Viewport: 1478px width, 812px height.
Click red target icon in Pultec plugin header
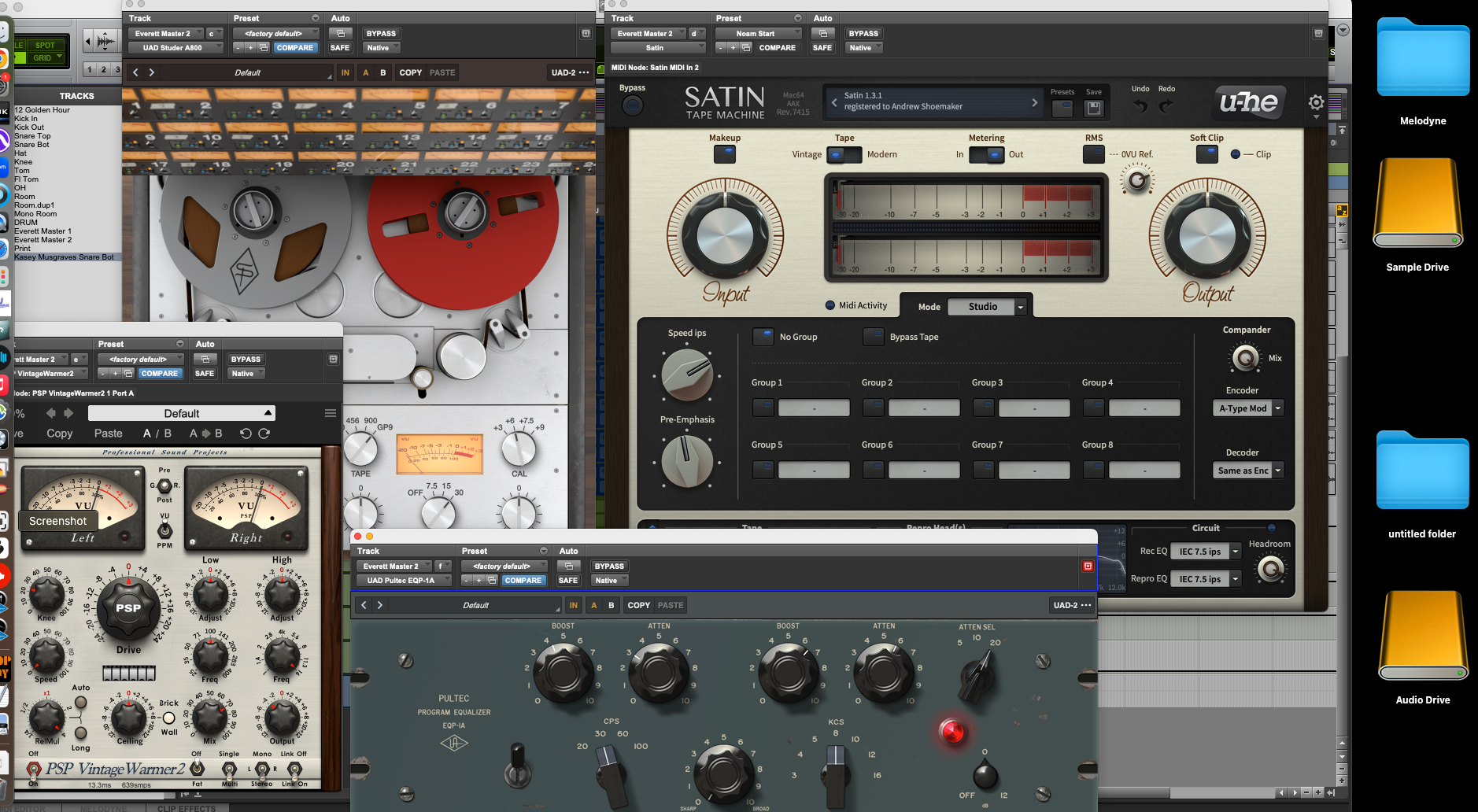point(1088,566)
